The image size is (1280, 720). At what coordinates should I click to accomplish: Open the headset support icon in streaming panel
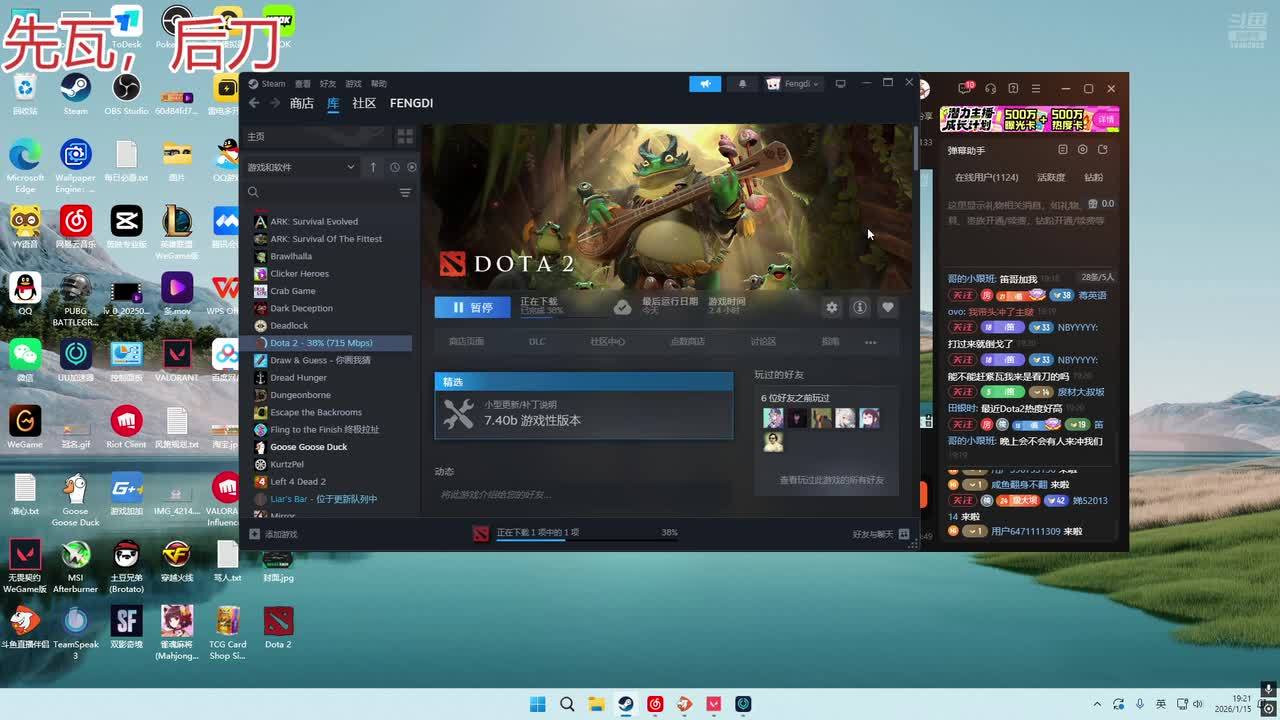pyautogui.click(x=990, y=89)
